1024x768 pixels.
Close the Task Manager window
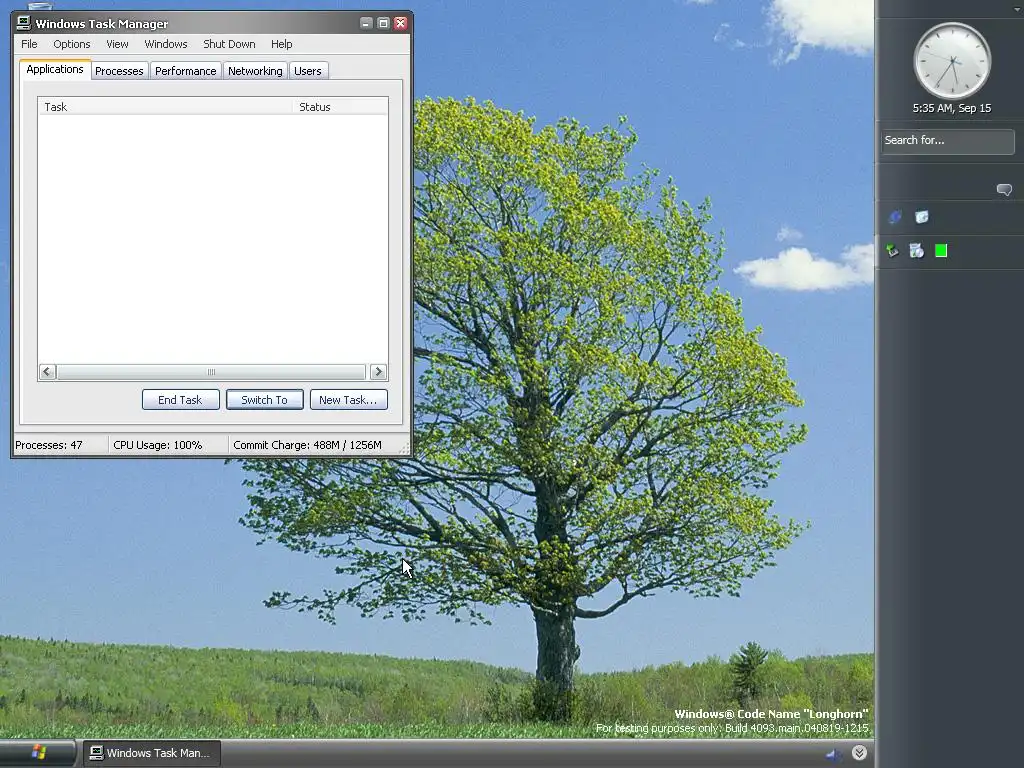(400, 24)
